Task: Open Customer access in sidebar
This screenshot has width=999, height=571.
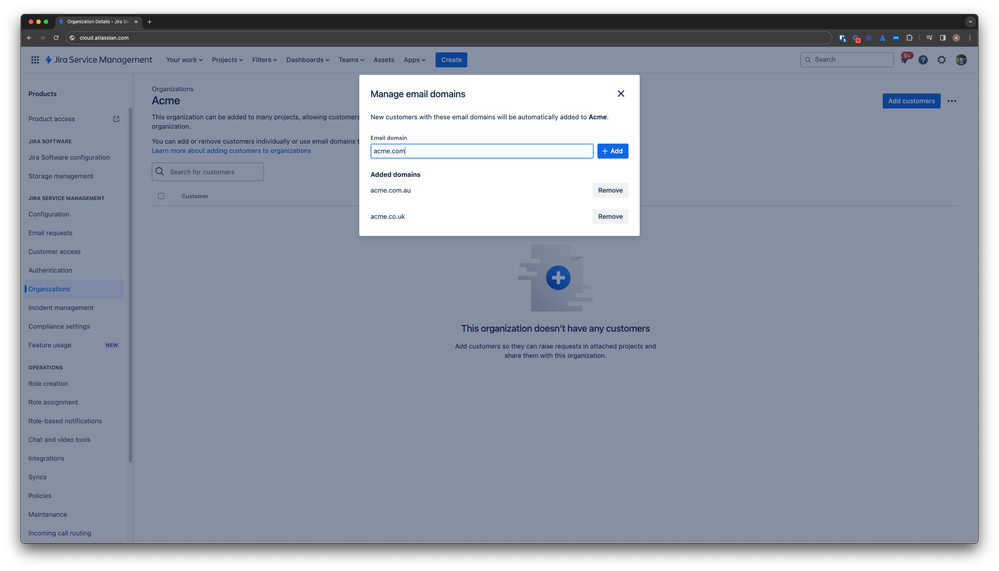Action: 54,252
